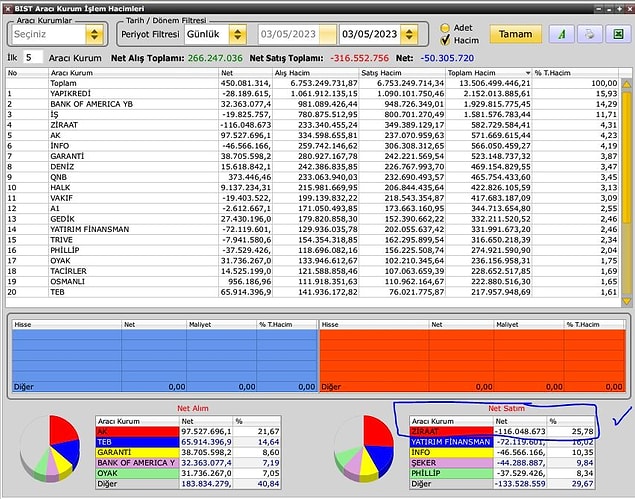Sort main table by 'Aracı Kurum' column header
Image resolution: width=635 pixels, height=499 pixels.
click(x=133, y=73)
